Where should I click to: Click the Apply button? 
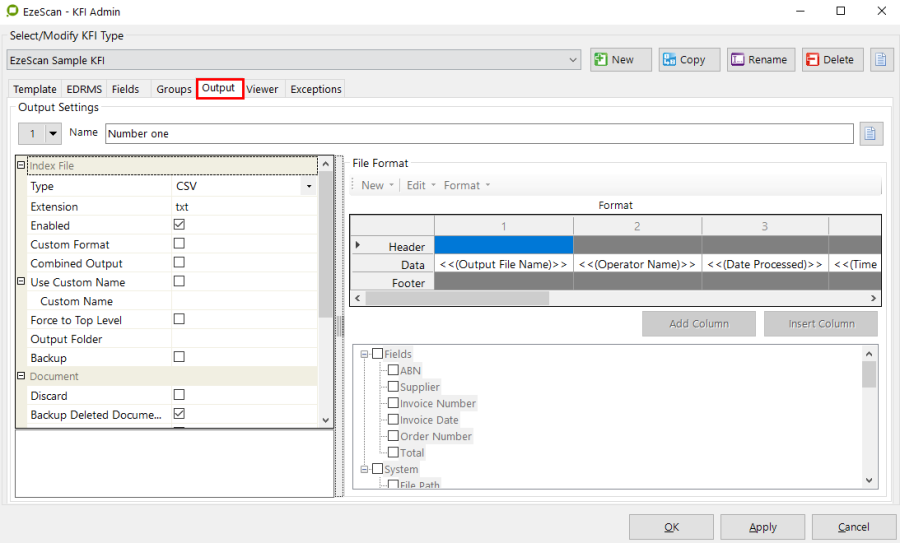coord(762,527)
